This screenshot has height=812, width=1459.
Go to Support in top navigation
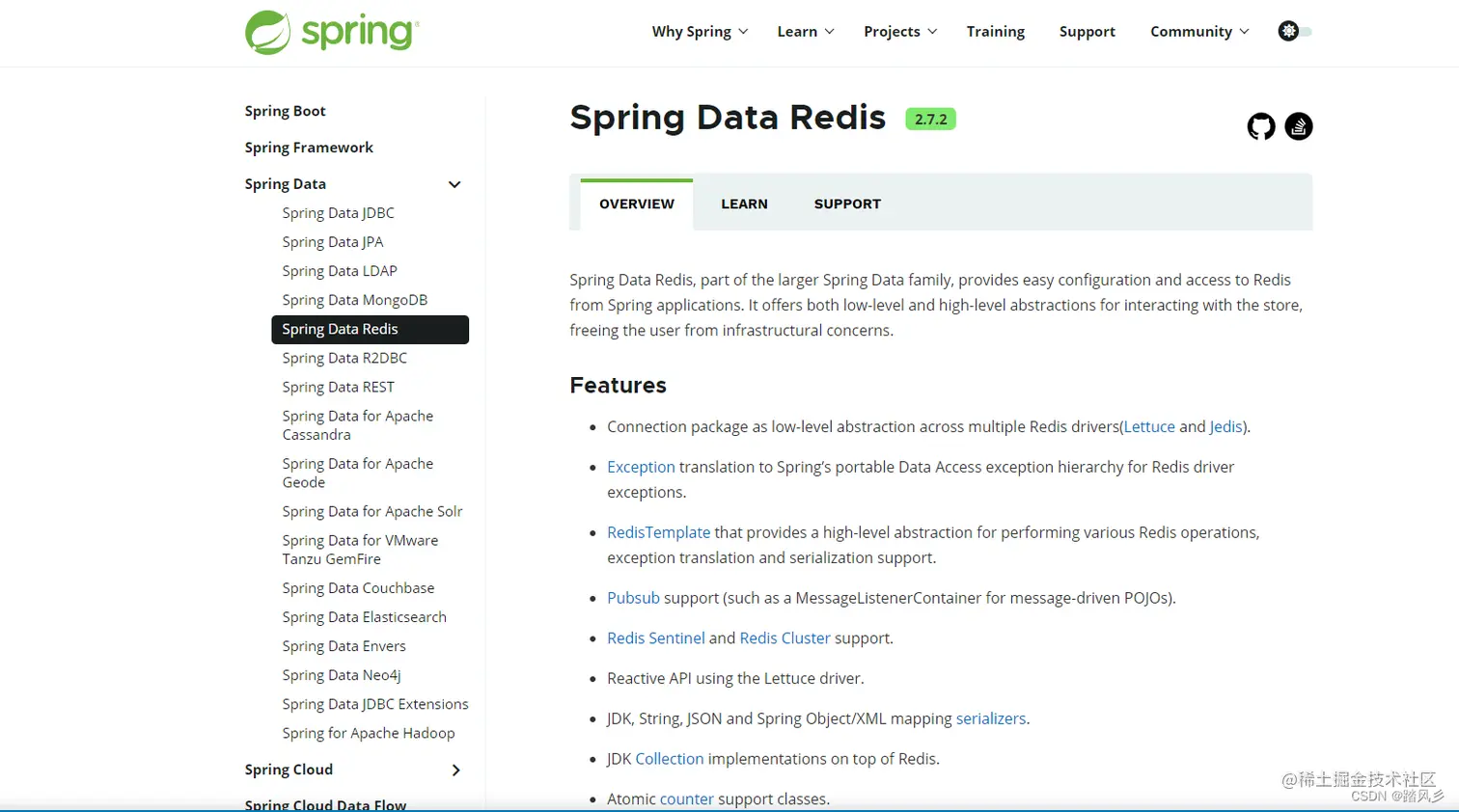[x=1087, y=32]
